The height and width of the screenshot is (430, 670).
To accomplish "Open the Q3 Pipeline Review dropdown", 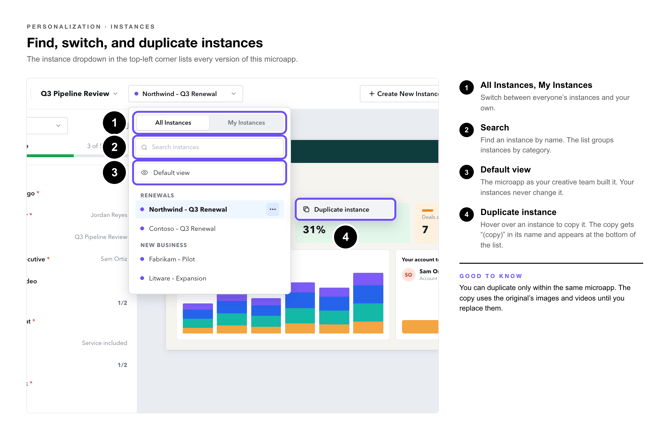I will 79,94.
